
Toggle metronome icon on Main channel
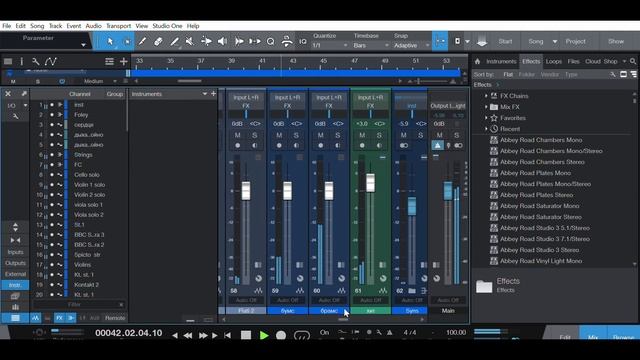tap(438, 145)
